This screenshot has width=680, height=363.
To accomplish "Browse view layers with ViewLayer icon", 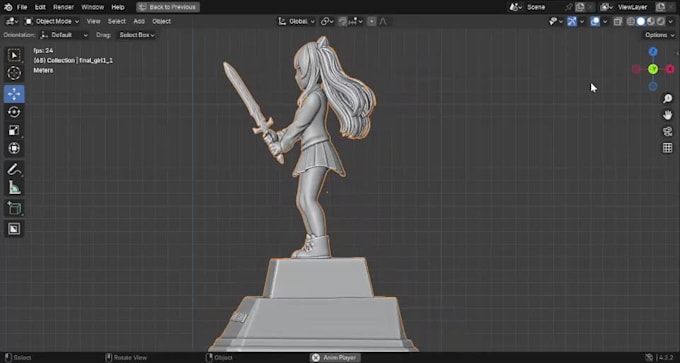I will coord(607,7).
